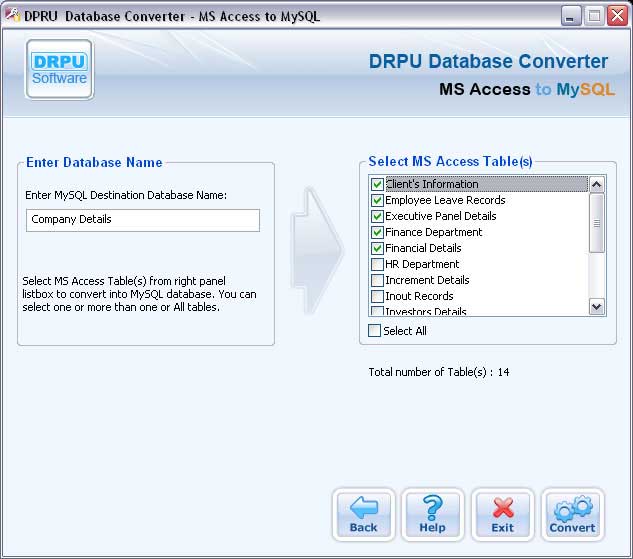
Task: Click the Total number of Table(s) text
Action: tap(439, 372)
